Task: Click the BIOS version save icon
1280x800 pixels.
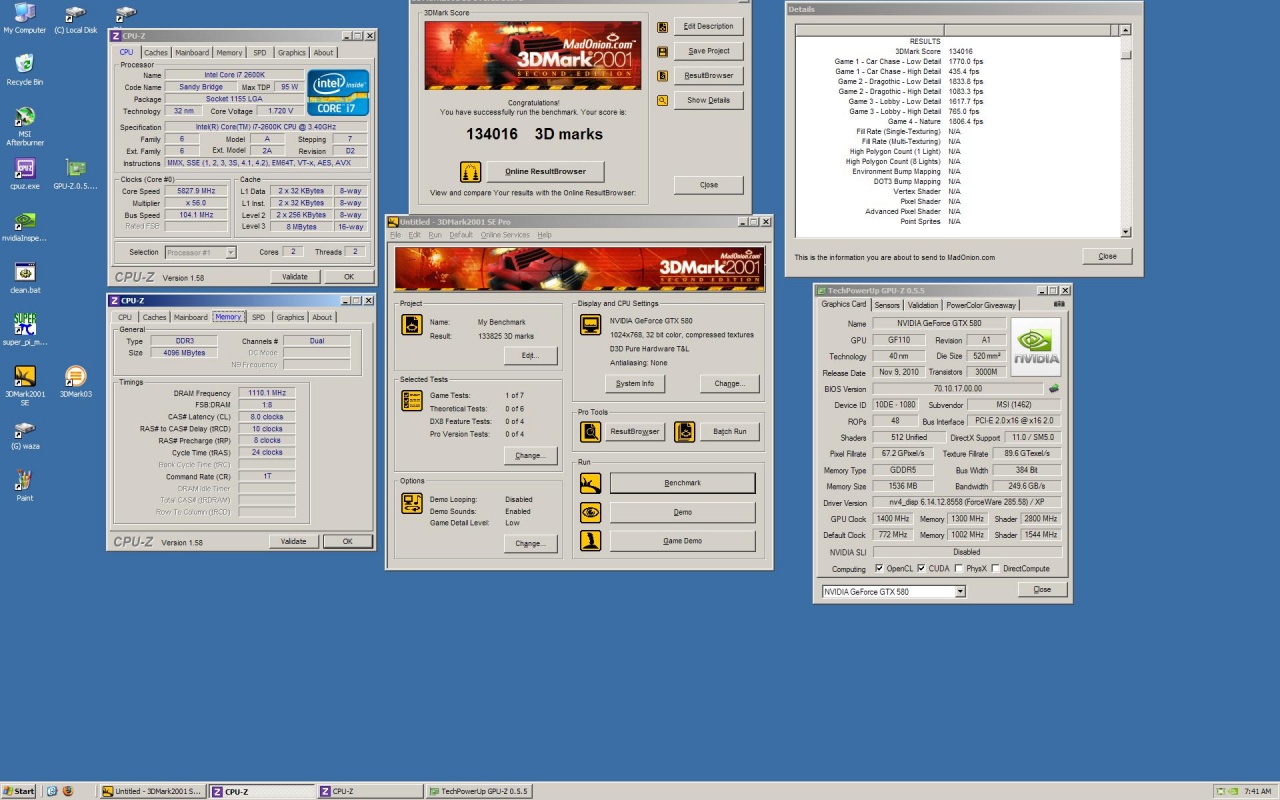Action: [x=1053, y=389]
